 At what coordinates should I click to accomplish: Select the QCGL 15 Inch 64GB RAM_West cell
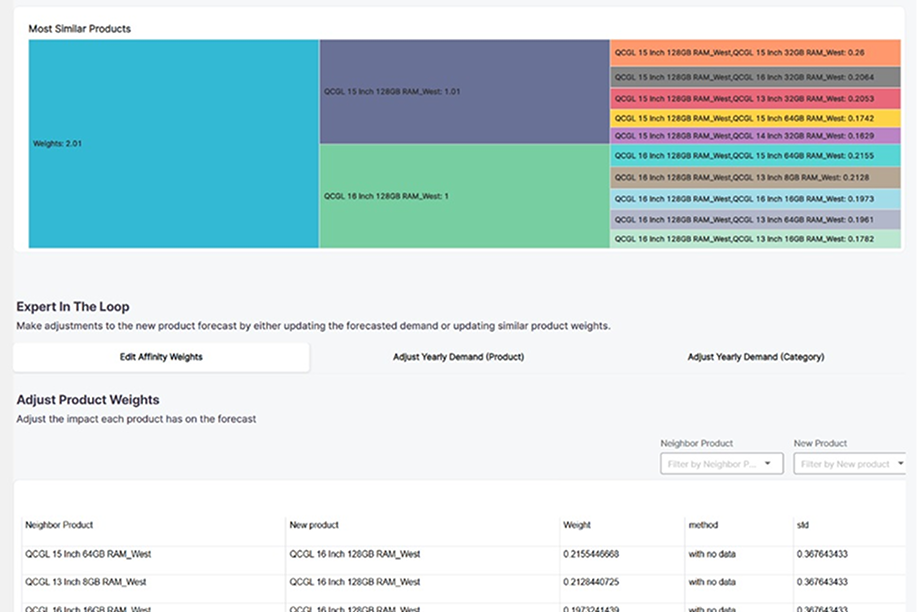(154, 554)
